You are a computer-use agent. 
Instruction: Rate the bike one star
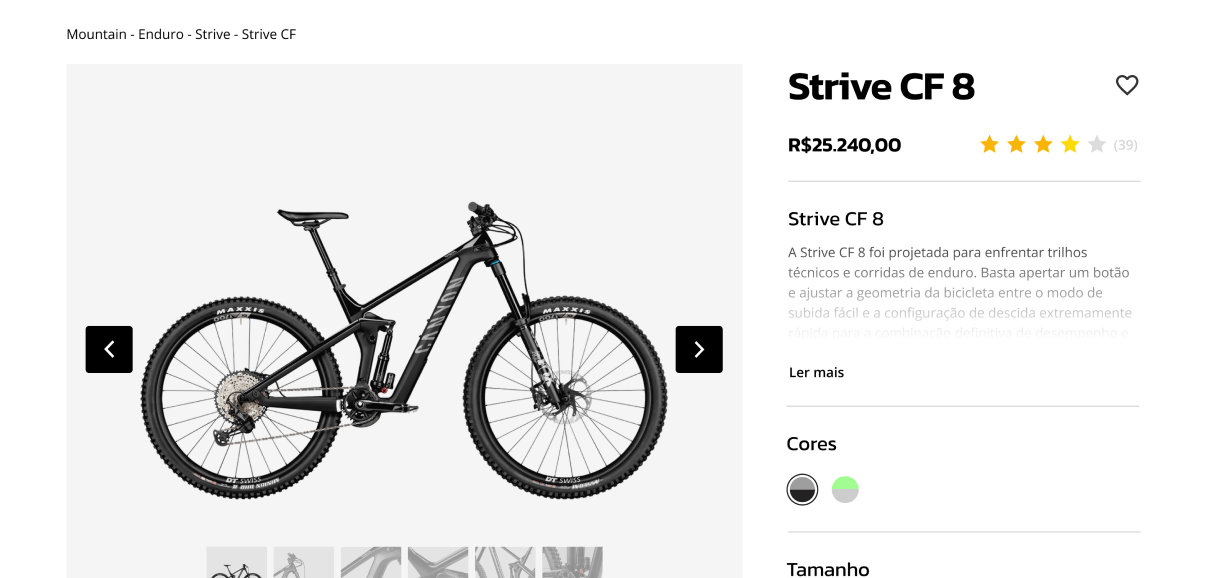pyautogui.click(x=990, y=145)
